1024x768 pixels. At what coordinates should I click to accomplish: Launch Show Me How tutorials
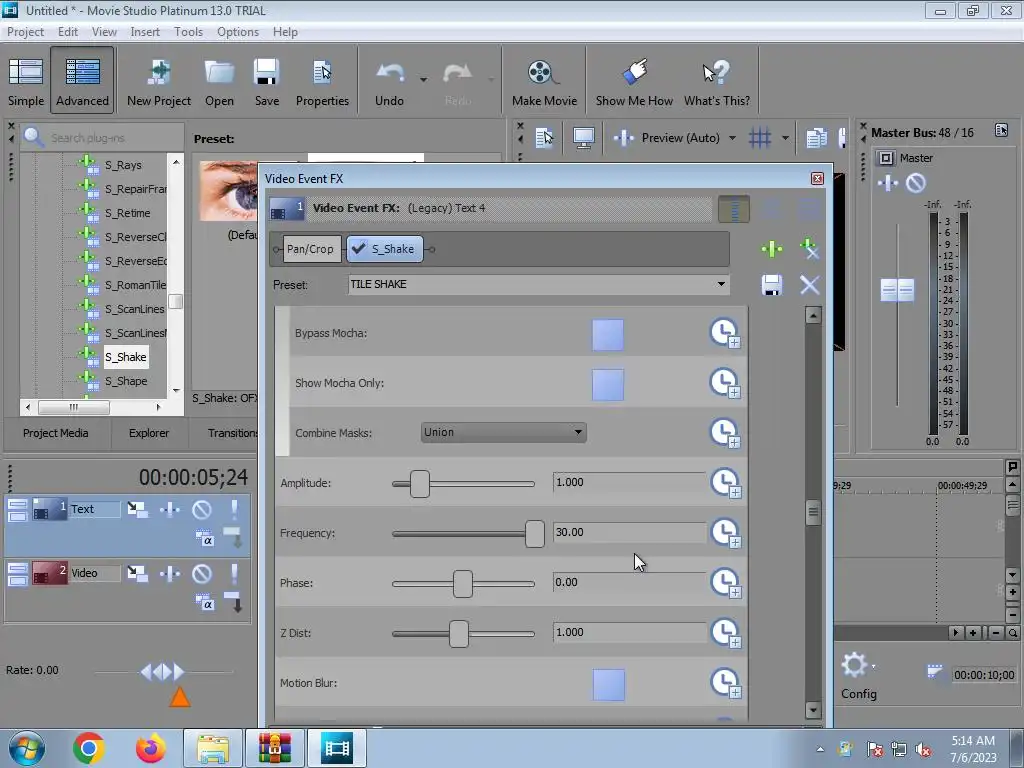point(634,82)
